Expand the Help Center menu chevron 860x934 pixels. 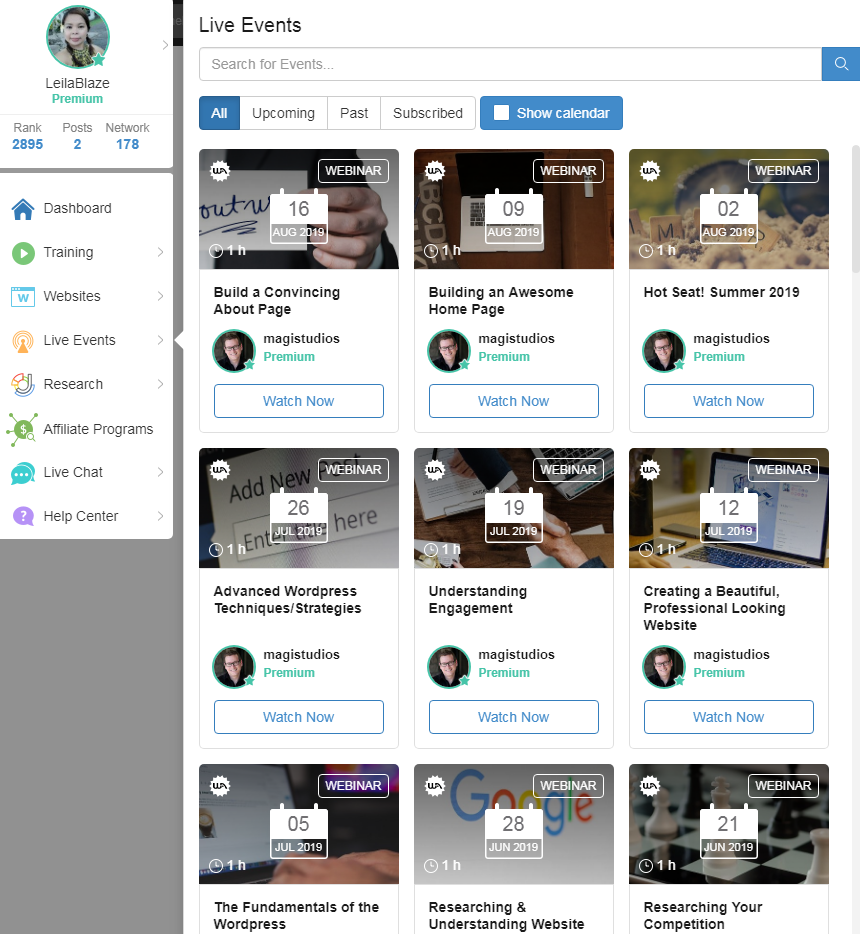click(160, 516)
